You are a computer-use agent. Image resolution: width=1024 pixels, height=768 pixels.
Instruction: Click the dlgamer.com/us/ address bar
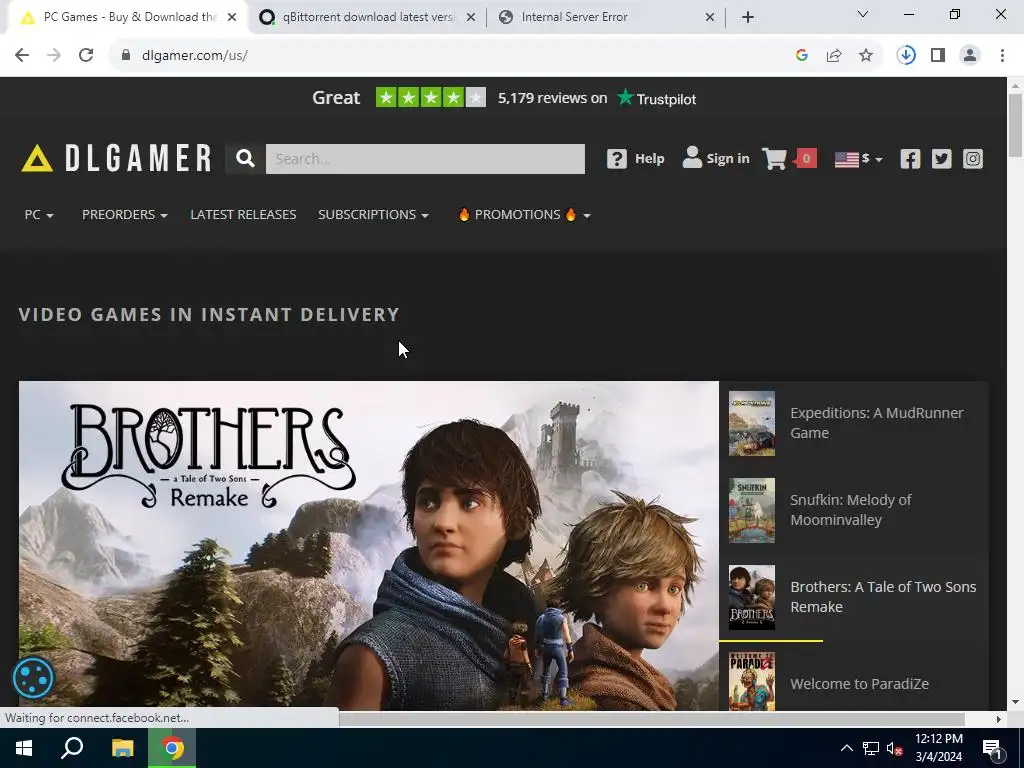(194, 56)
